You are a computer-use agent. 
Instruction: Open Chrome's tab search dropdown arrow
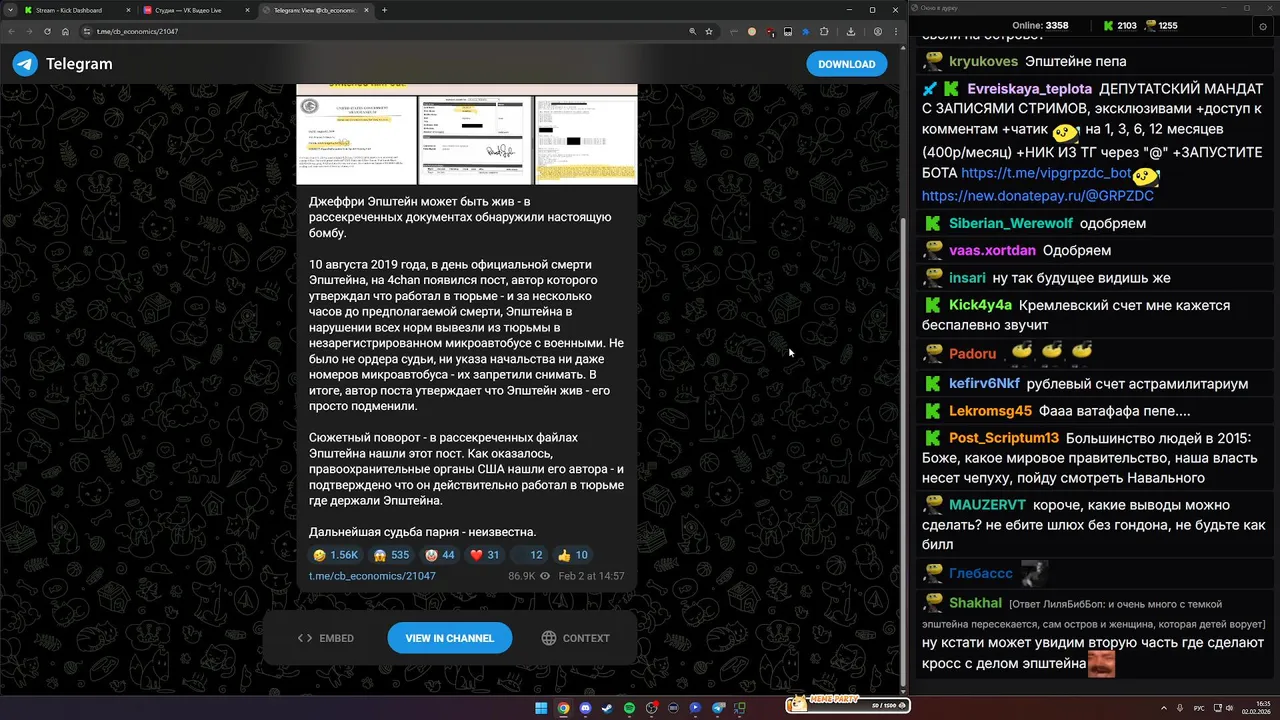click(11, 10)
